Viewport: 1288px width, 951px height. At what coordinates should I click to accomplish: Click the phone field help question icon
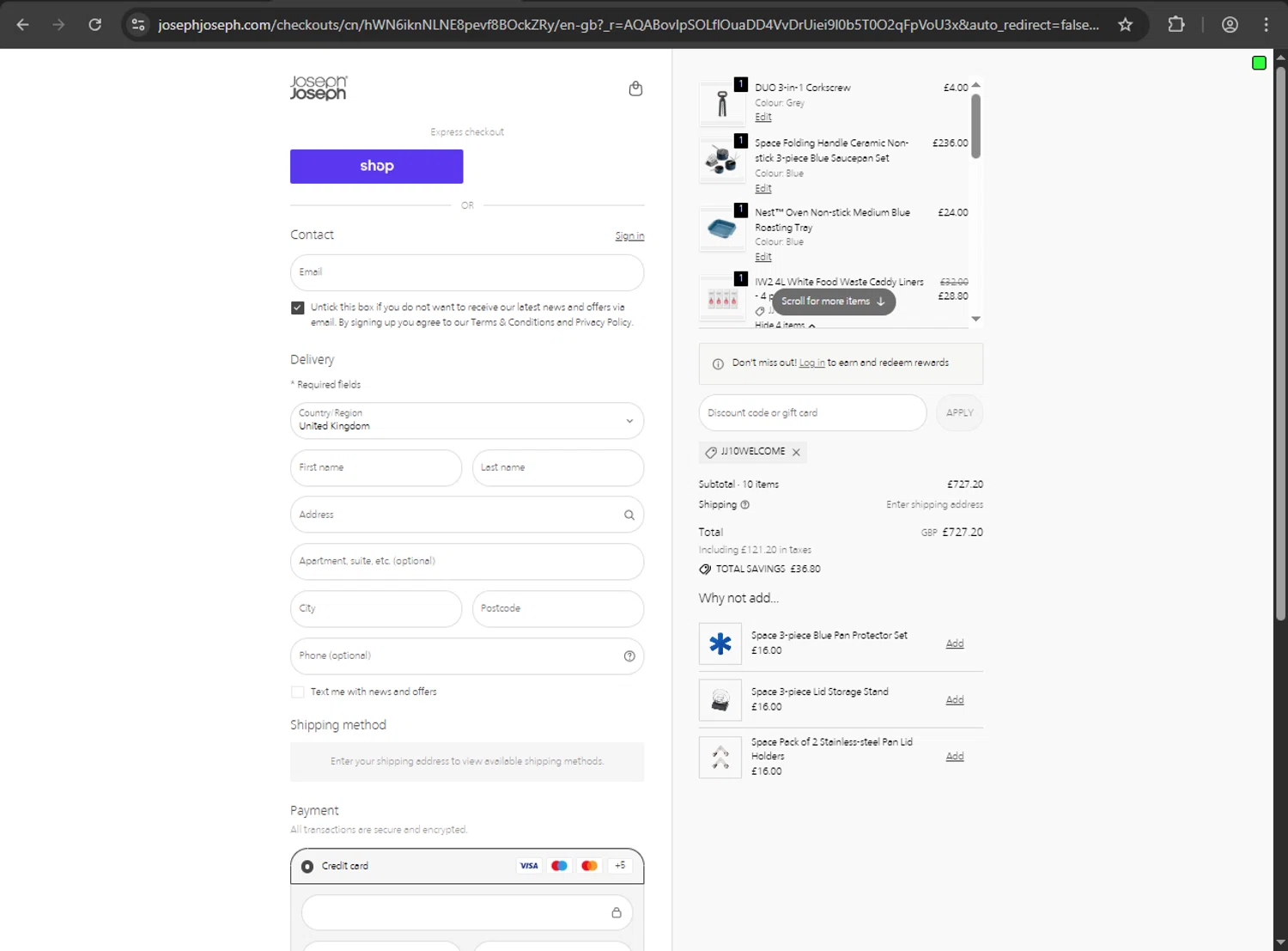629,656
